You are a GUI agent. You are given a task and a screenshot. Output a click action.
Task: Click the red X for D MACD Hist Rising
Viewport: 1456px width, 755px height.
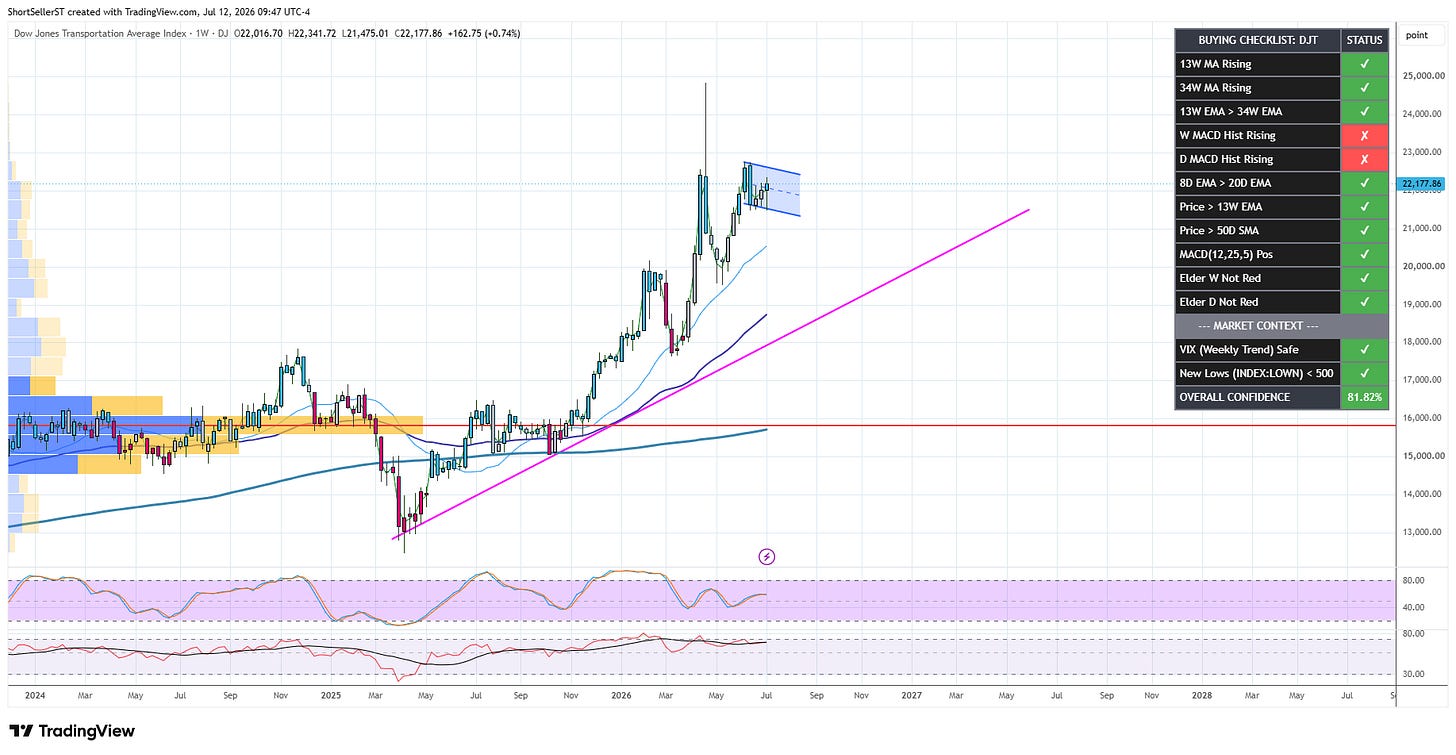(1364, 159)
